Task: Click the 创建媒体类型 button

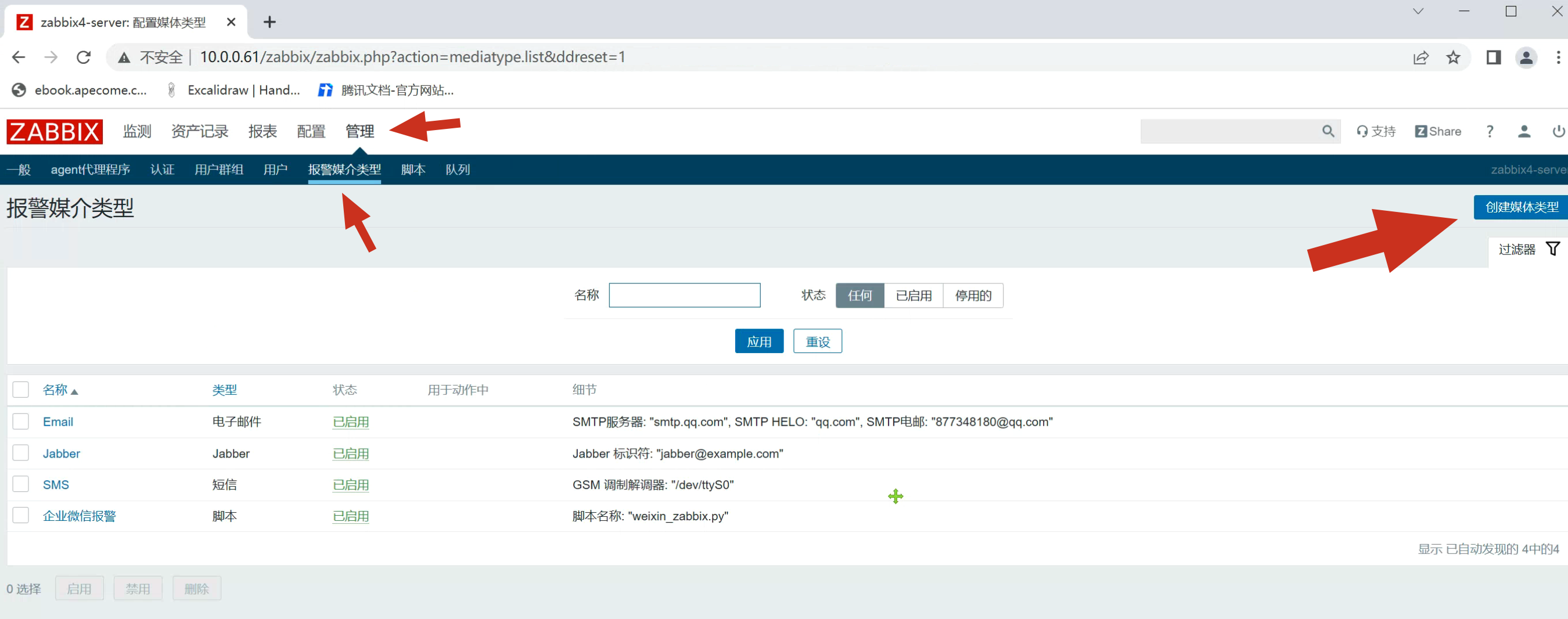Action: tap(1520, 207)
